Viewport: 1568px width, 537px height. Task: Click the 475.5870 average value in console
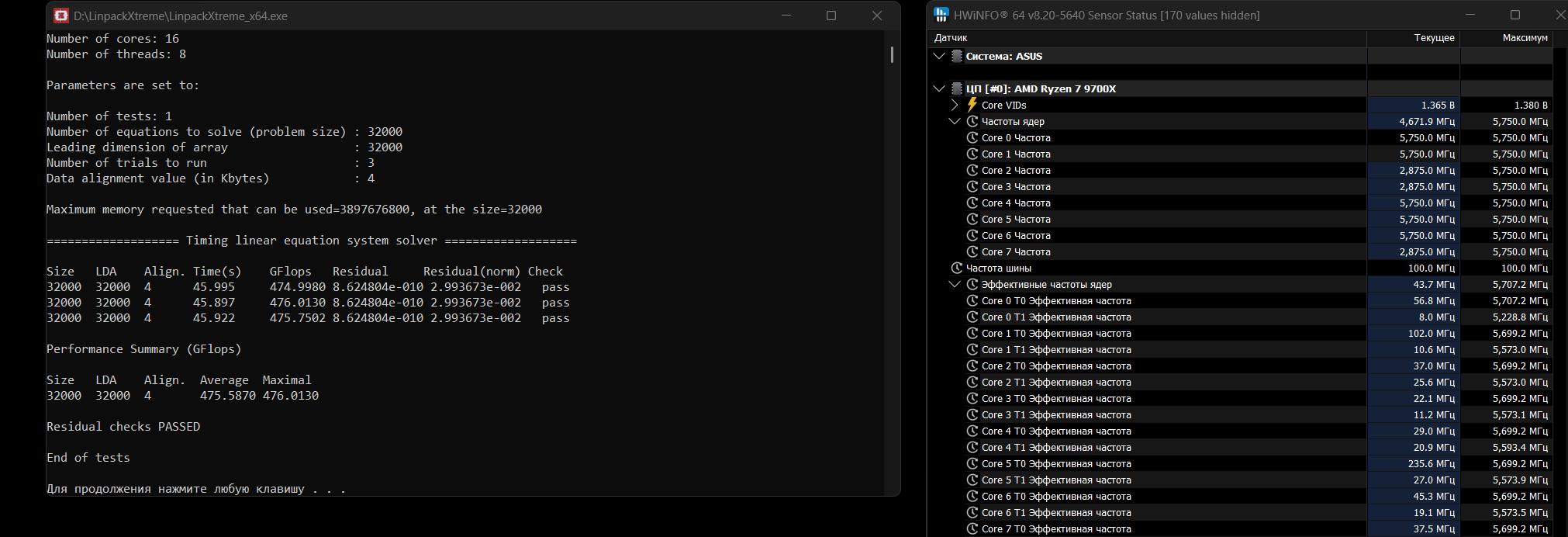[227, 396]
